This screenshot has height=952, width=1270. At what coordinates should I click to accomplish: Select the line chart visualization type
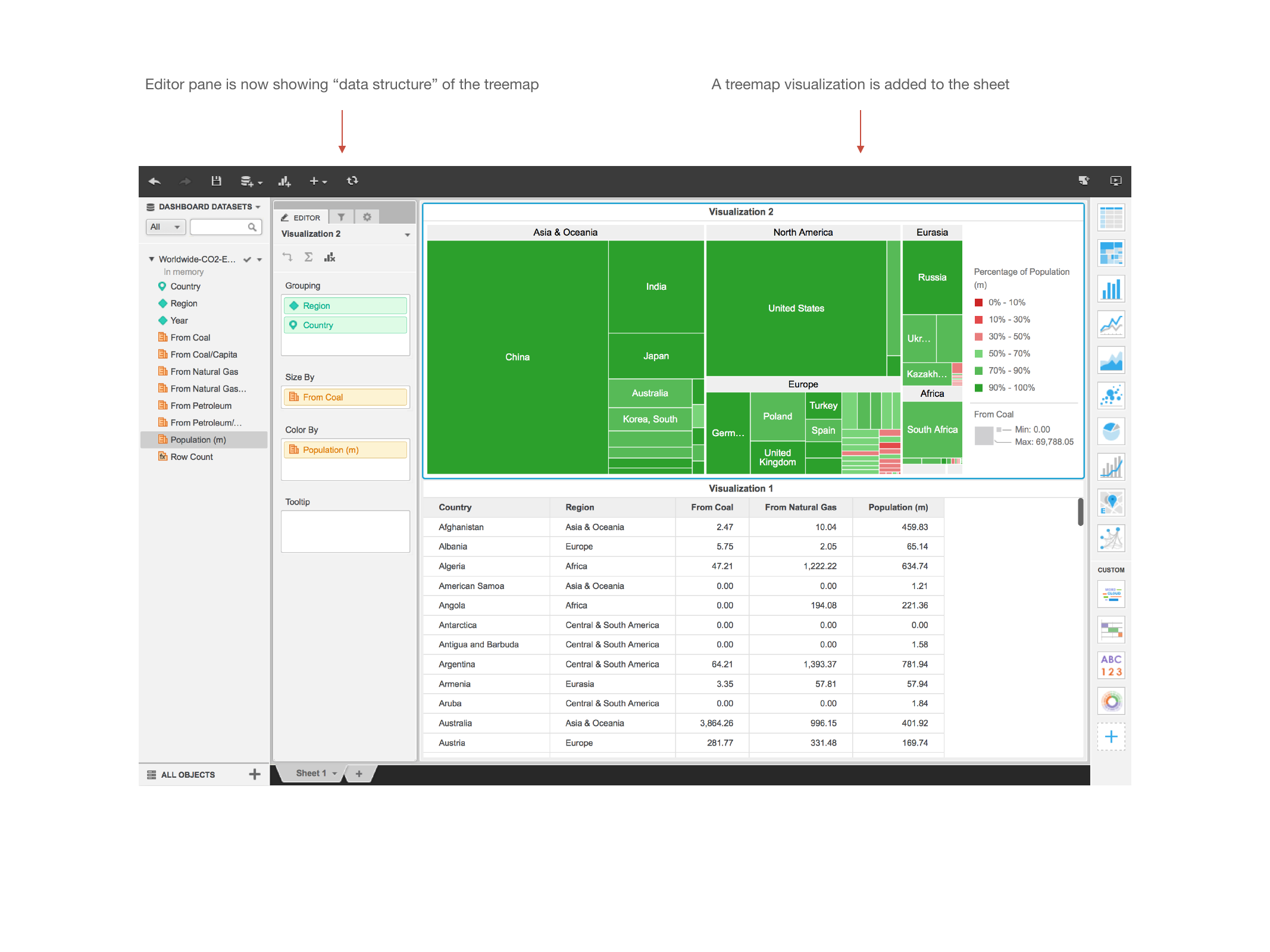pos(1111,325)
